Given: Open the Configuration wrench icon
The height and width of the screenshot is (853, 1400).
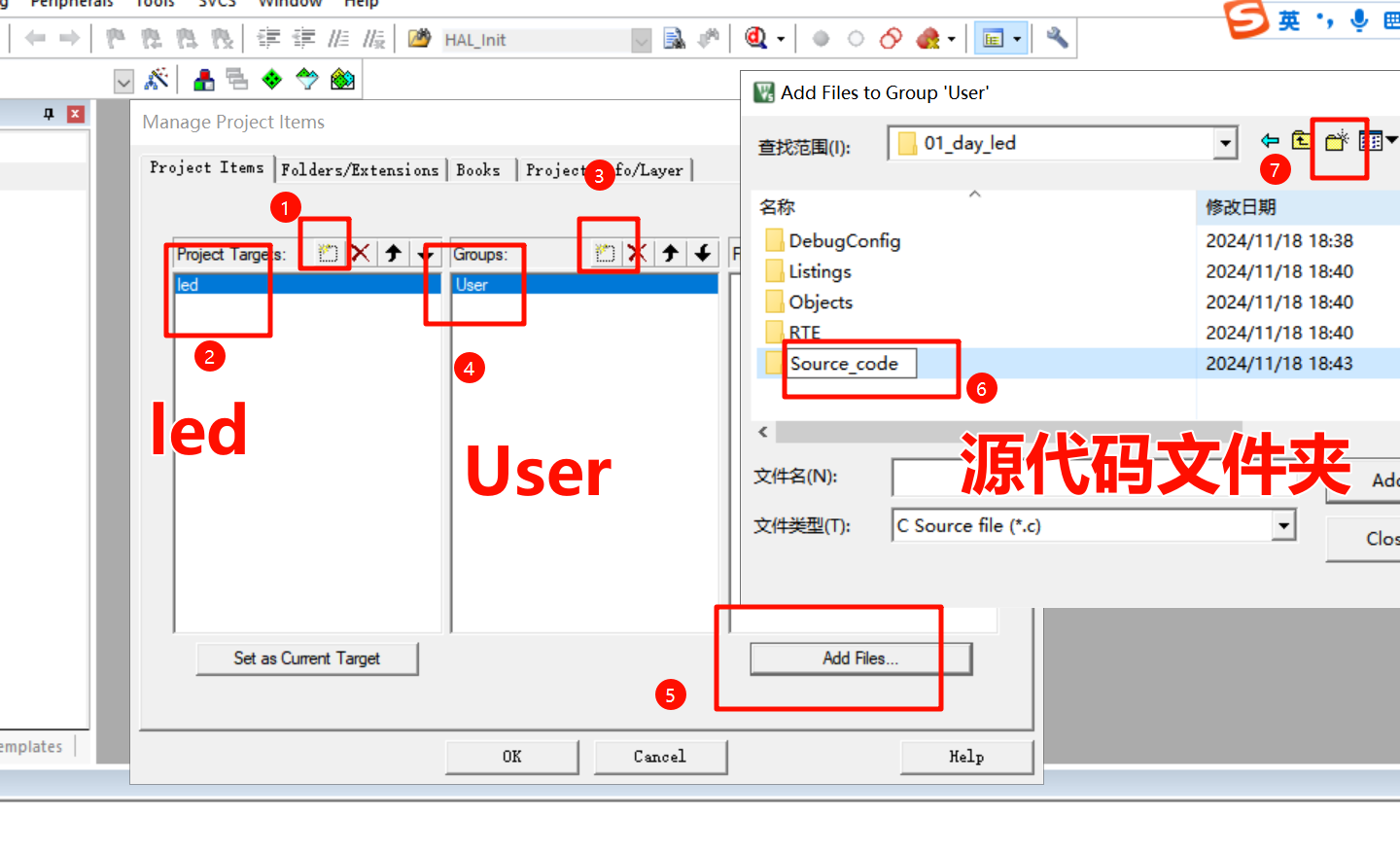Looking at the screenshot, I should (x=1057, y=38).
